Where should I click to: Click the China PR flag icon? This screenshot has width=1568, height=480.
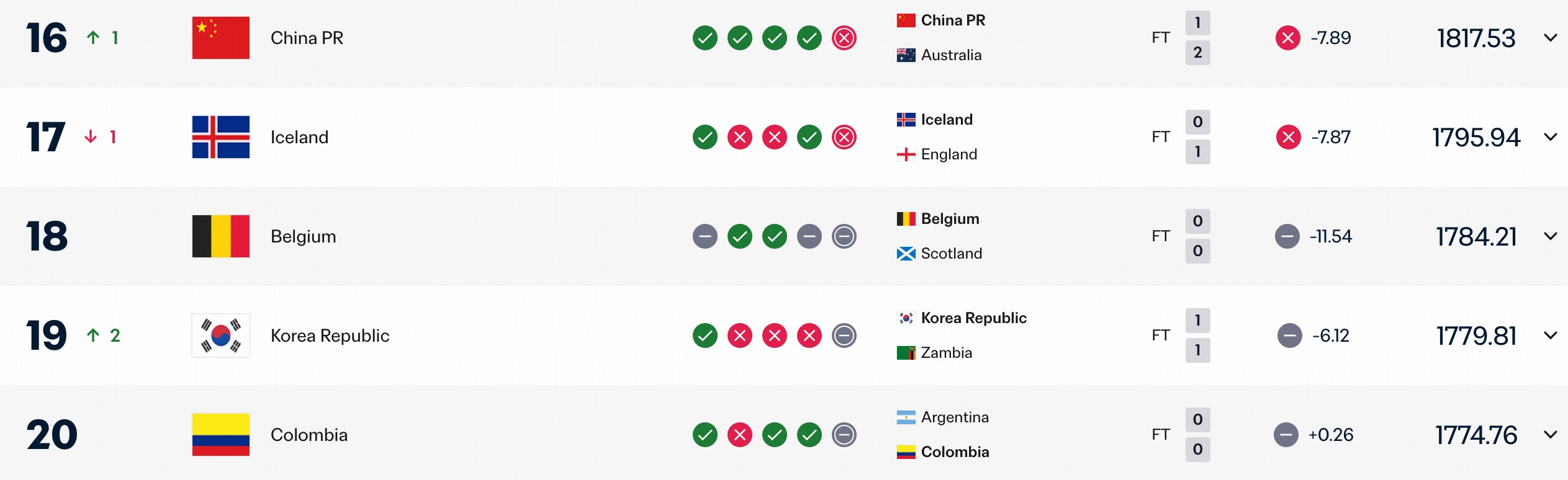click(220, 38)
